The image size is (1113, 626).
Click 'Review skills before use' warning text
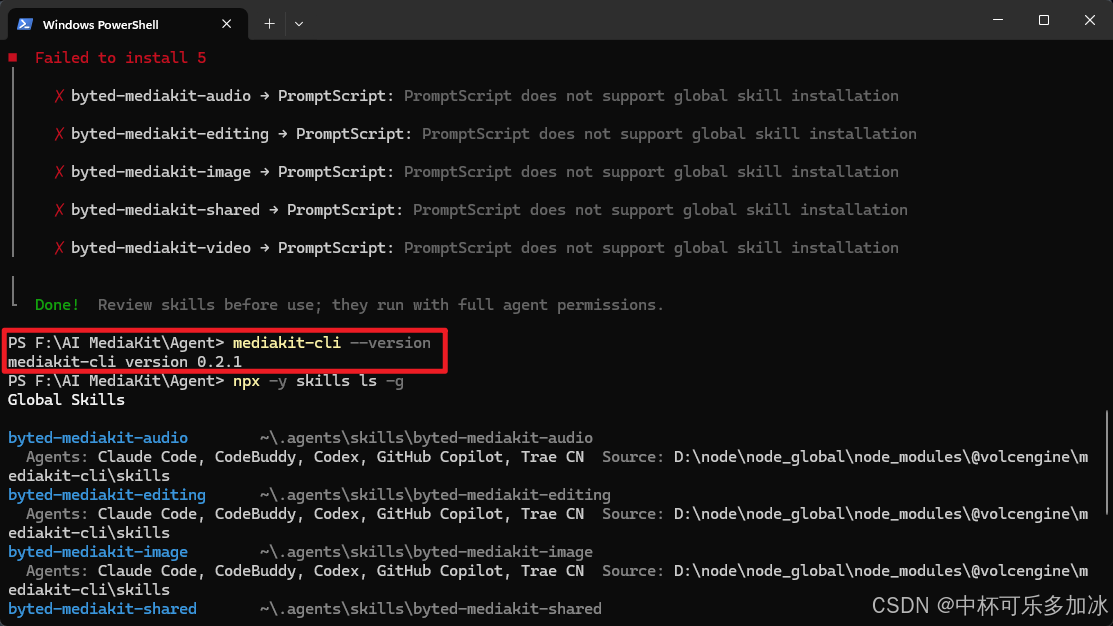pyautogui.click(x=380, y=305)
